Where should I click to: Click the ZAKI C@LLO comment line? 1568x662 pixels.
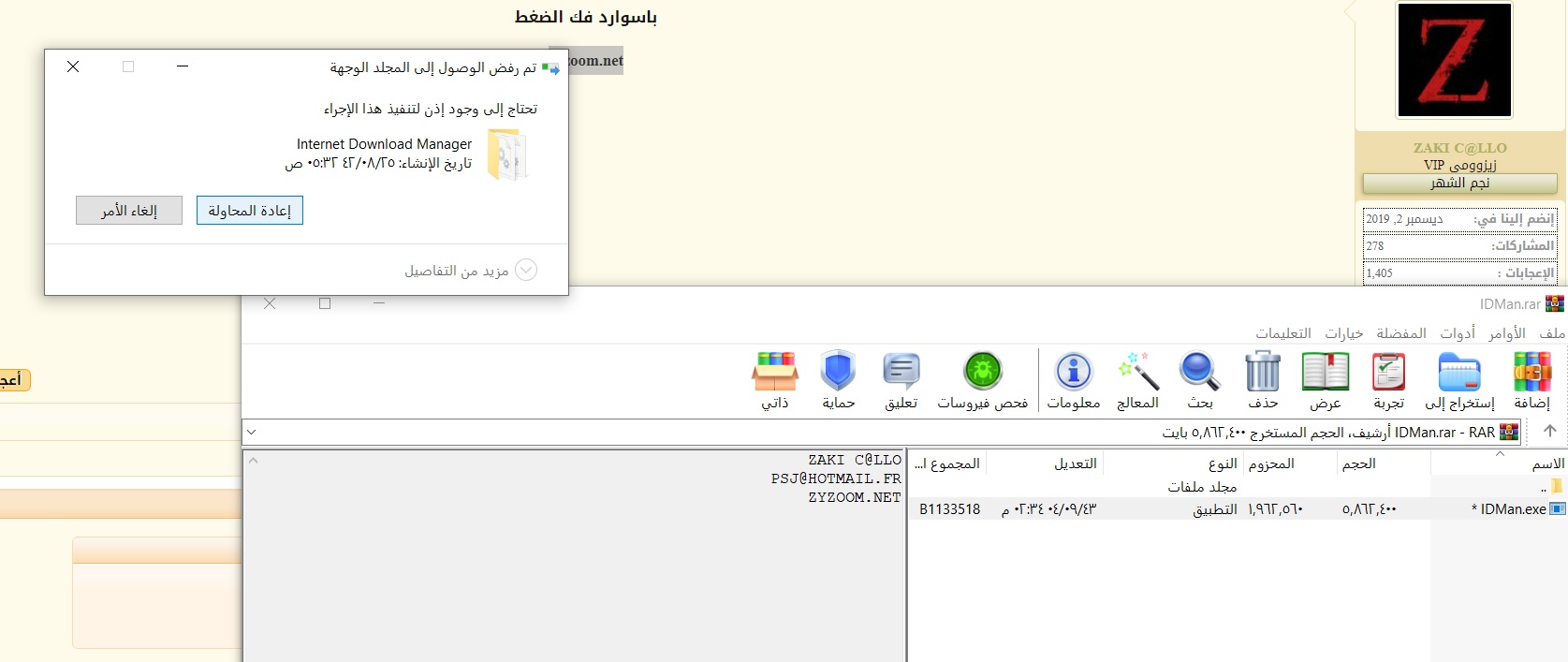pos(855,460)
